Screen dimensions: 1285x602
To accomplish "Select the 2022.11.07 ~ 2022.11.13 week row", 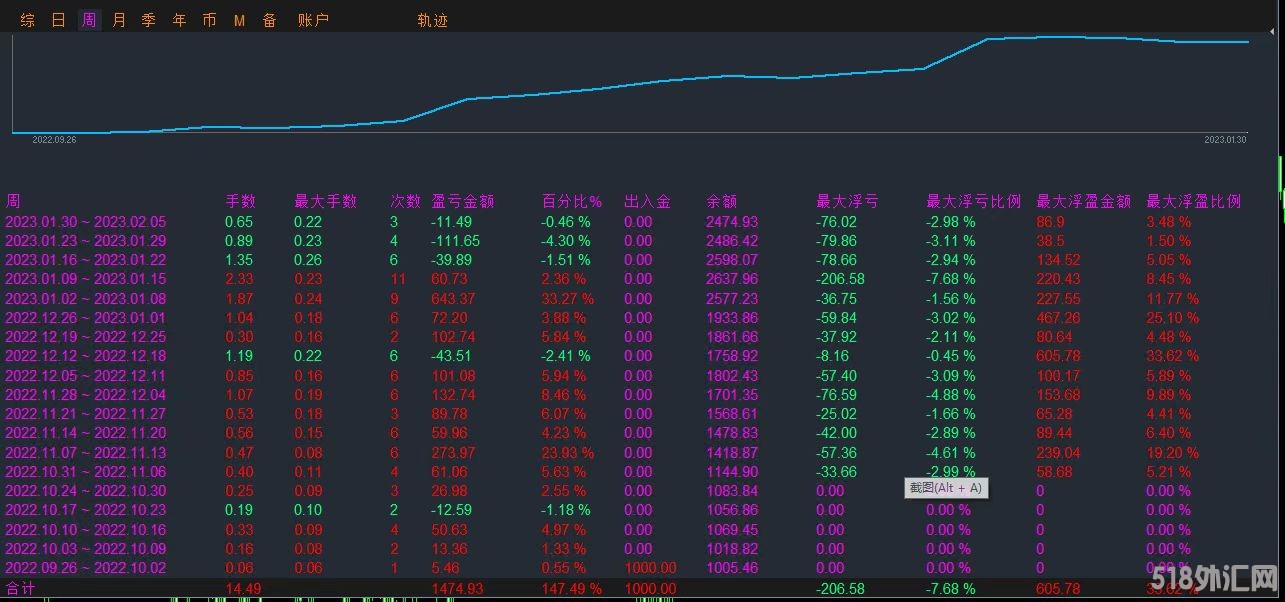I will tap(85, 452).
